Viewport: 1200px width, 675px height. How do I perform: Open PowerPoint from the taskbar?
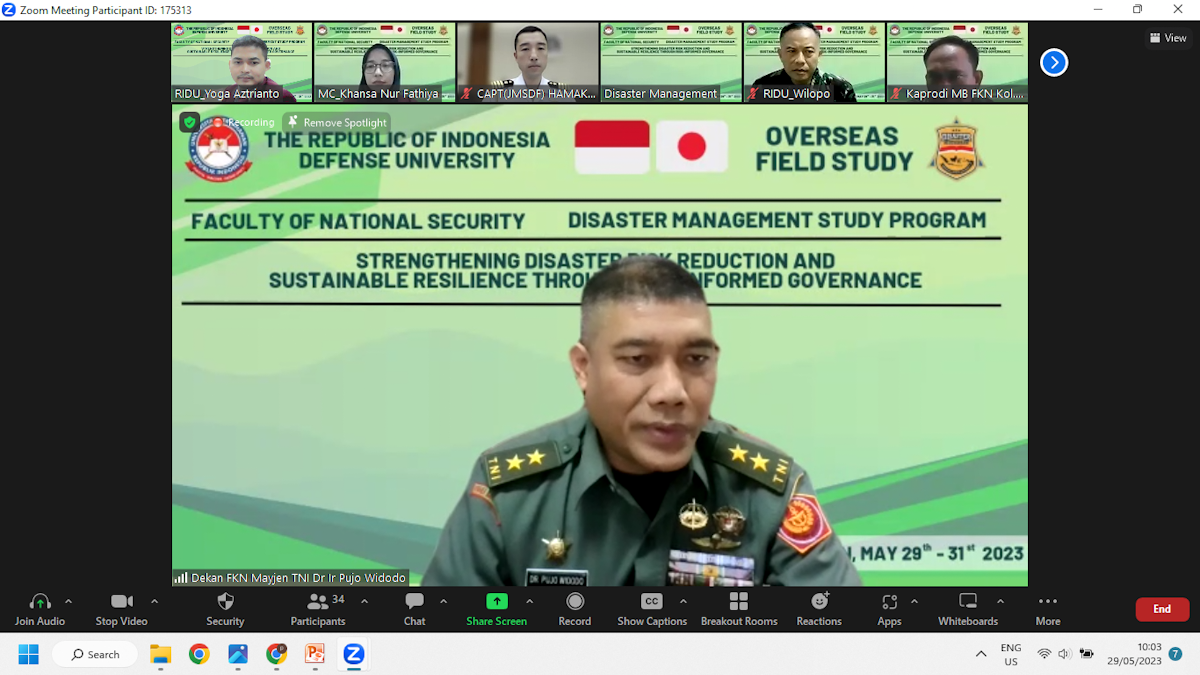click(315, 654)
